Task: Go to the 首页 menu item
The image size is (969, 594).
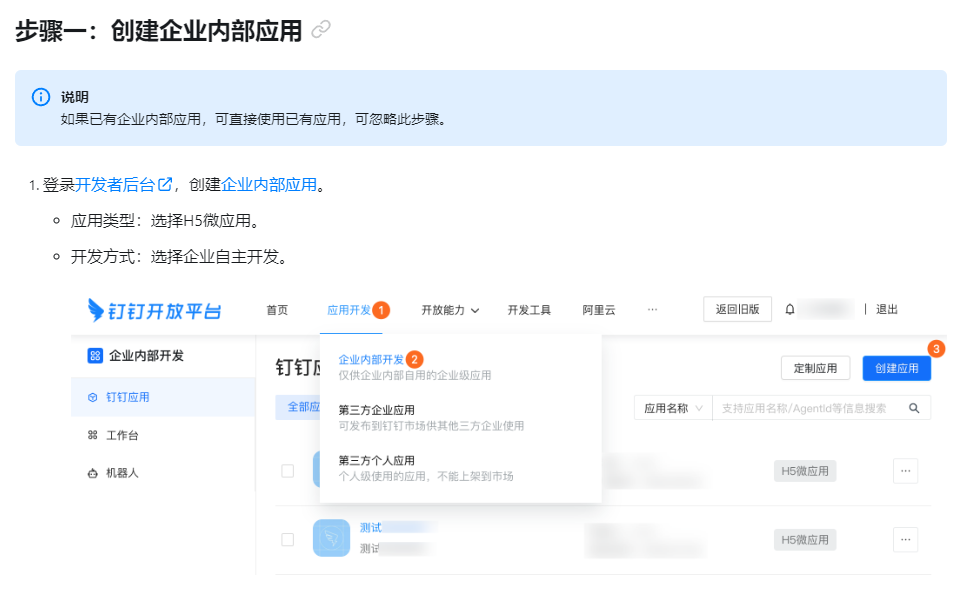Action: [x=277, y=310]
